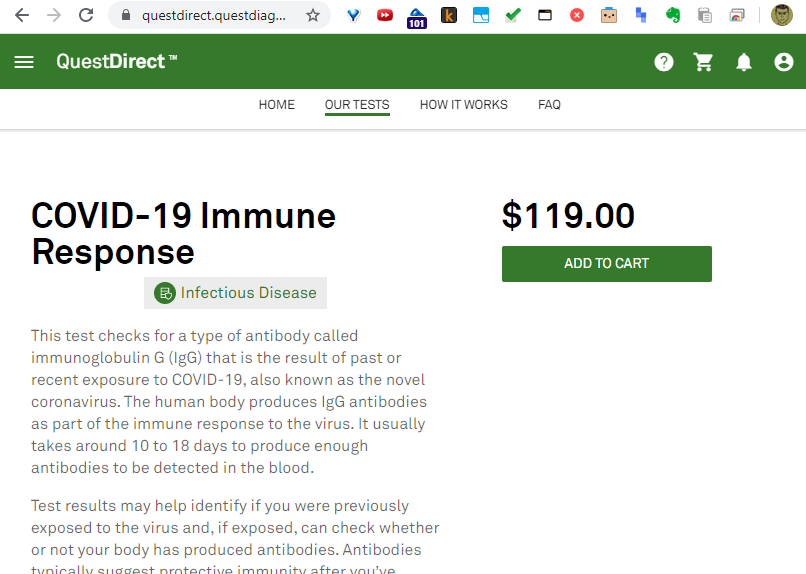Click the Infectious Disease category icon
The image size is (806, 574).
165,293
